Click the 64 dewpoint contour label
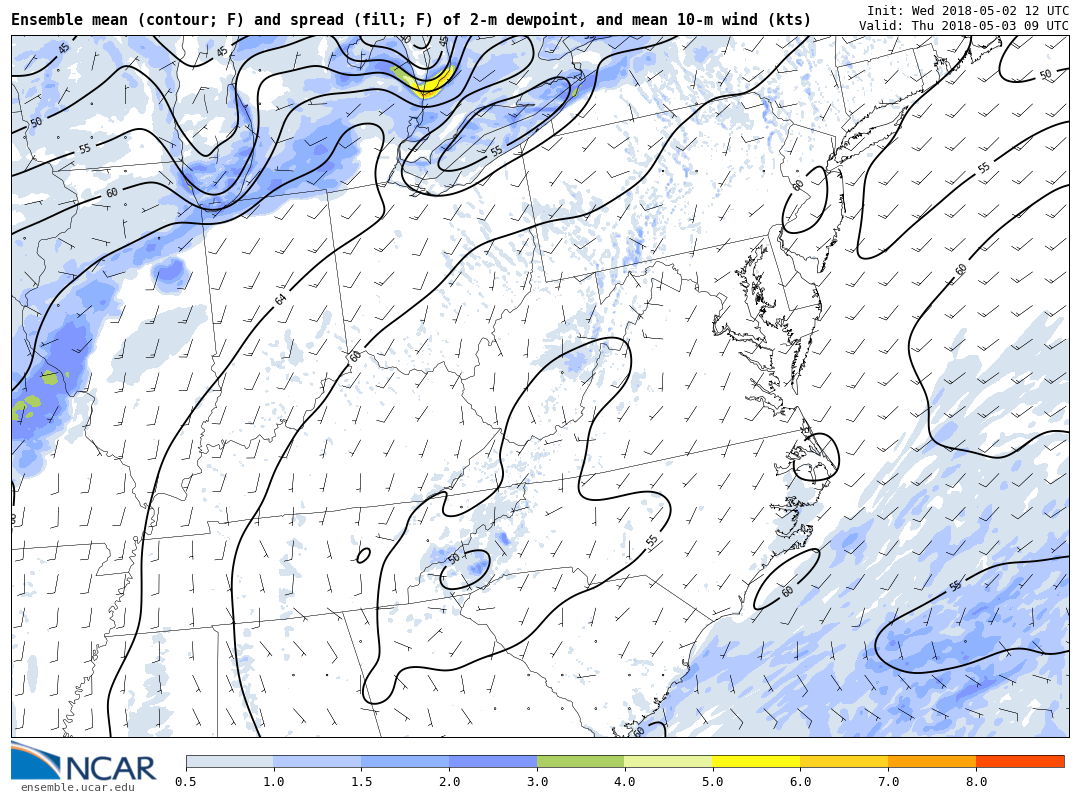Screen dimensions: 1080x800 (280, 299)
